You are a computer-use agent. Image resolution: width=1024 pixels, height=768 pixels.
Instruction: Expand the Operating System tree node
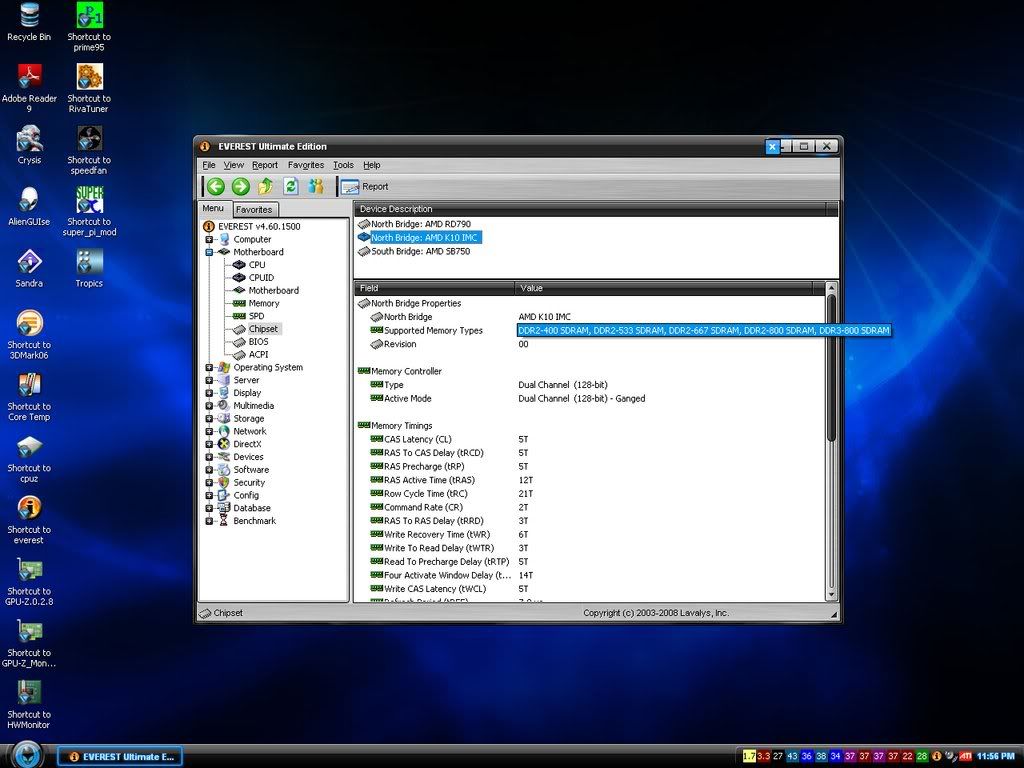tap(209, 368)
